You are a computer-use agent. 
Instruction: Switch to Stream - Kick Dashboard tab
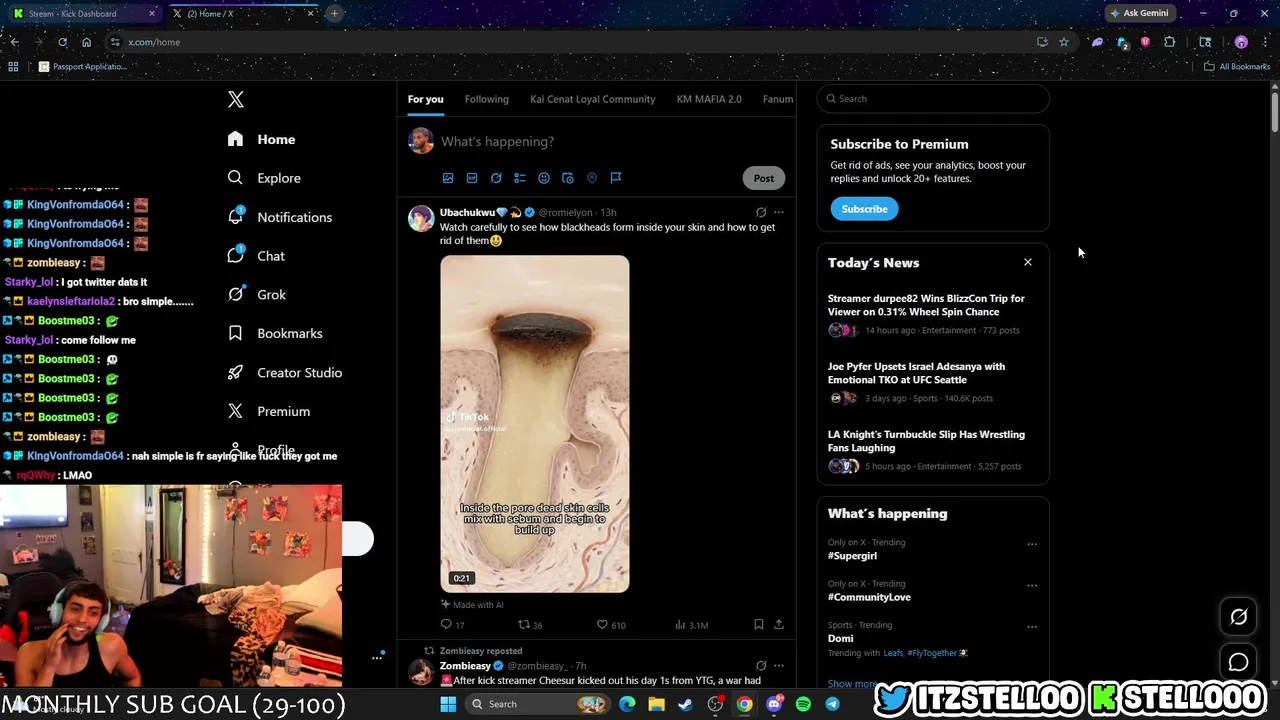(x=84, y=14)
